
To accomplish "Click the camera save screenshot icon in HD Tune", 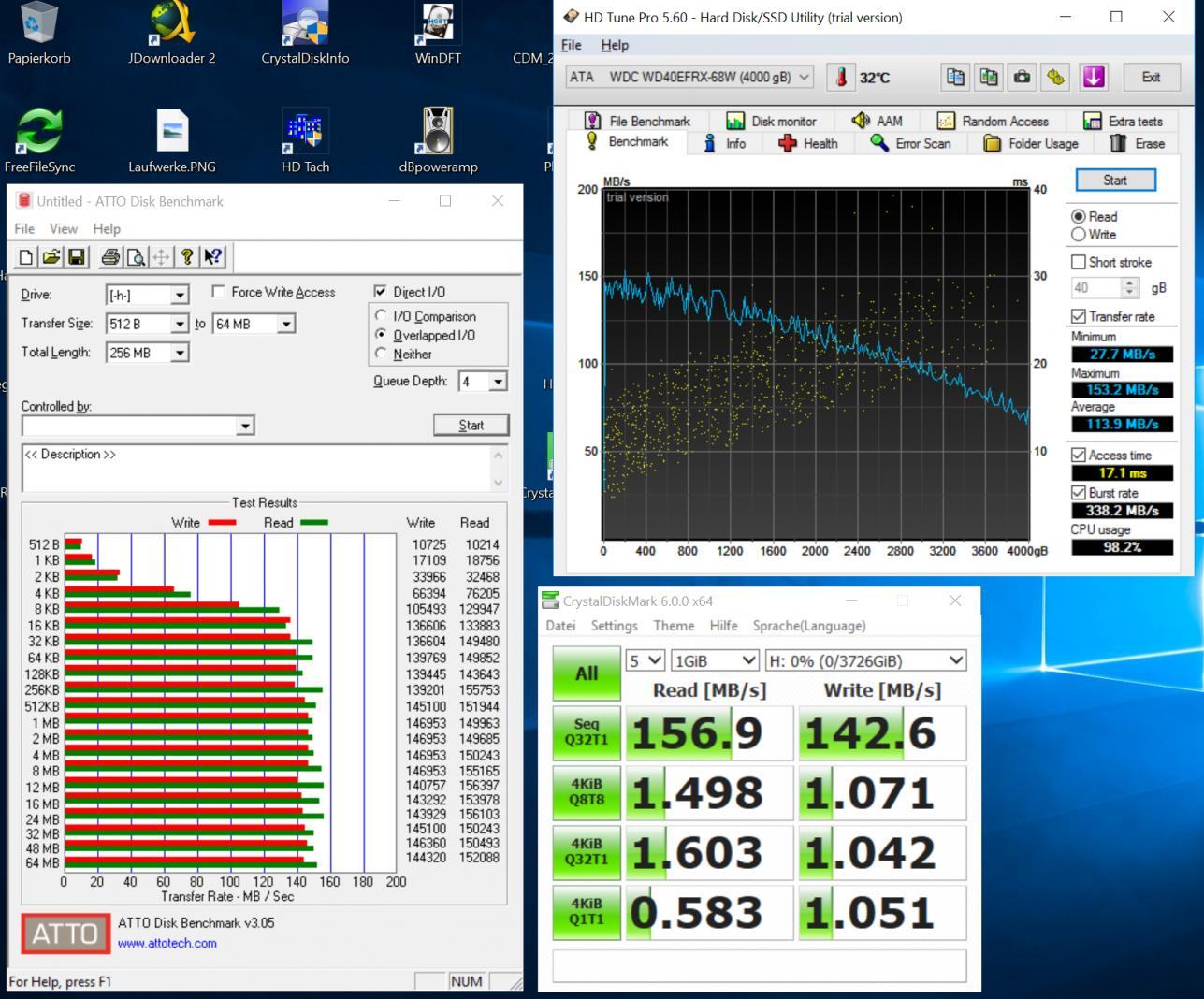I will (1023, 77).
